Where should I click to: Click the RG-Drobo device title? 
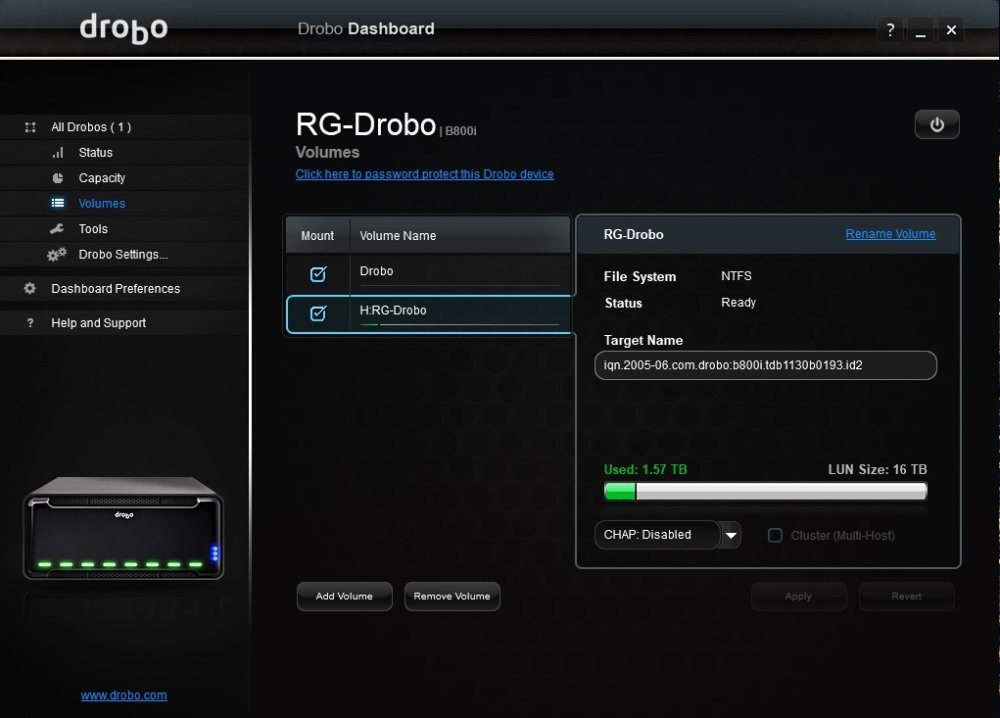(x=366, y=124)
